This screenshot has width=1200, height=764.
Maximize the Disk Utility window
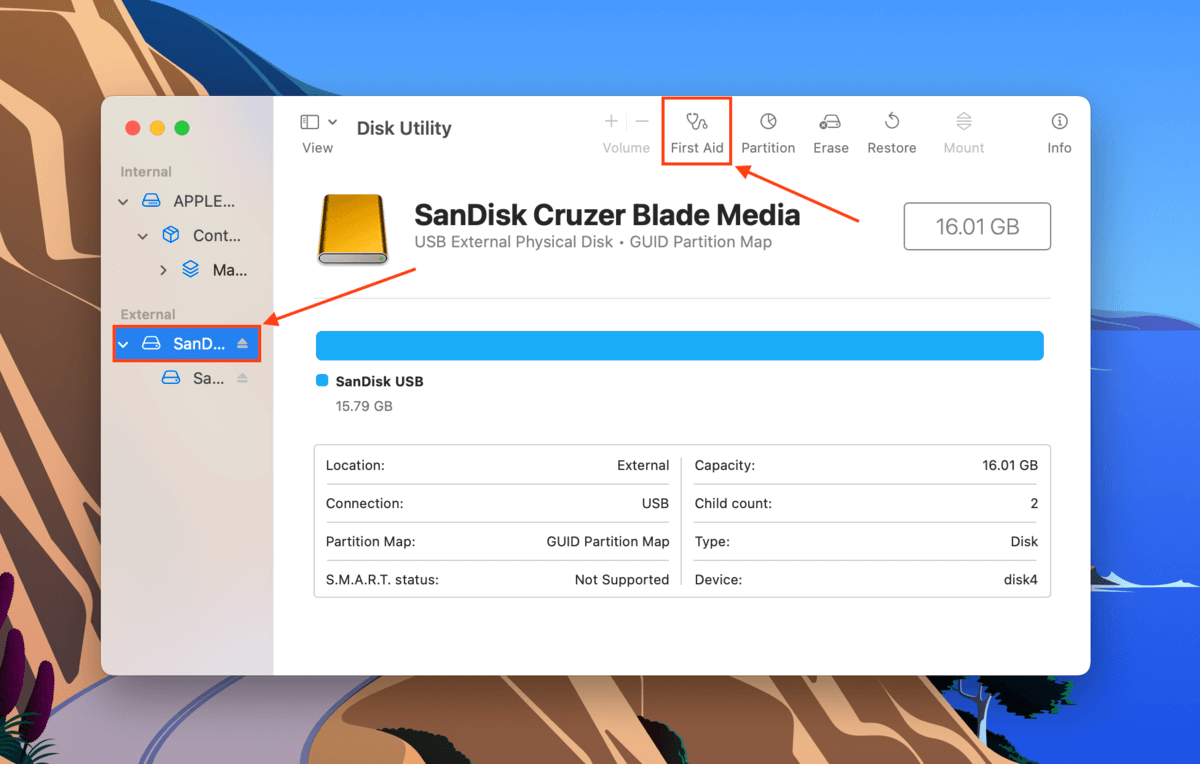[x=182, y=128]
